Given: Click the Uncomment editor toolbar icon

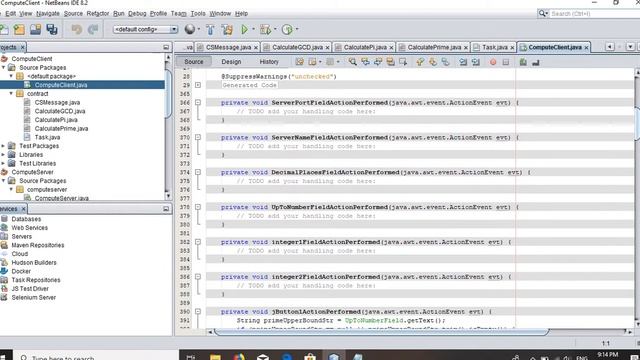Looking at the screenshot, I should (x=536, y=62).
